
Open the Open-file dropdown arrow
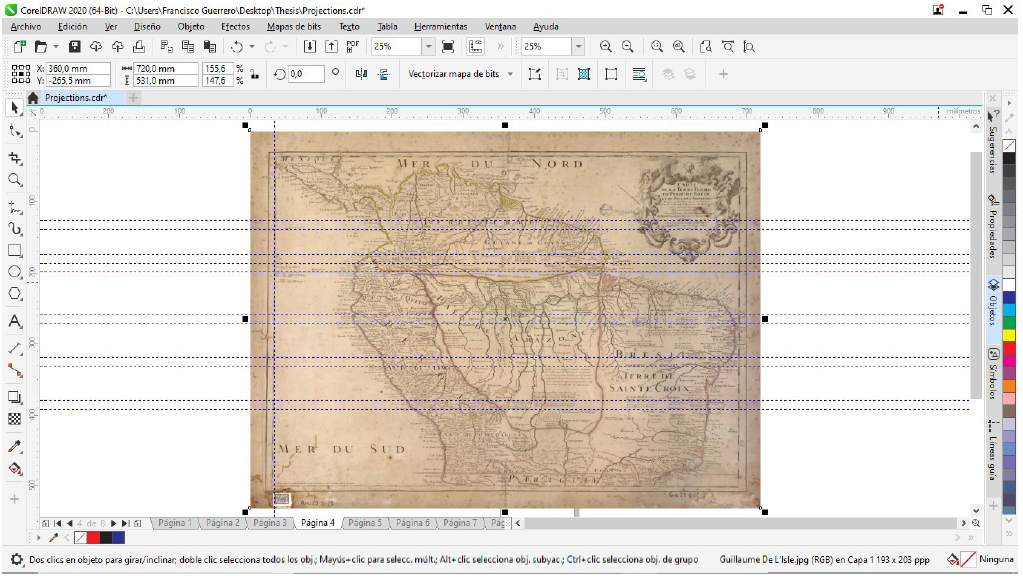click(x=56, y=47)
